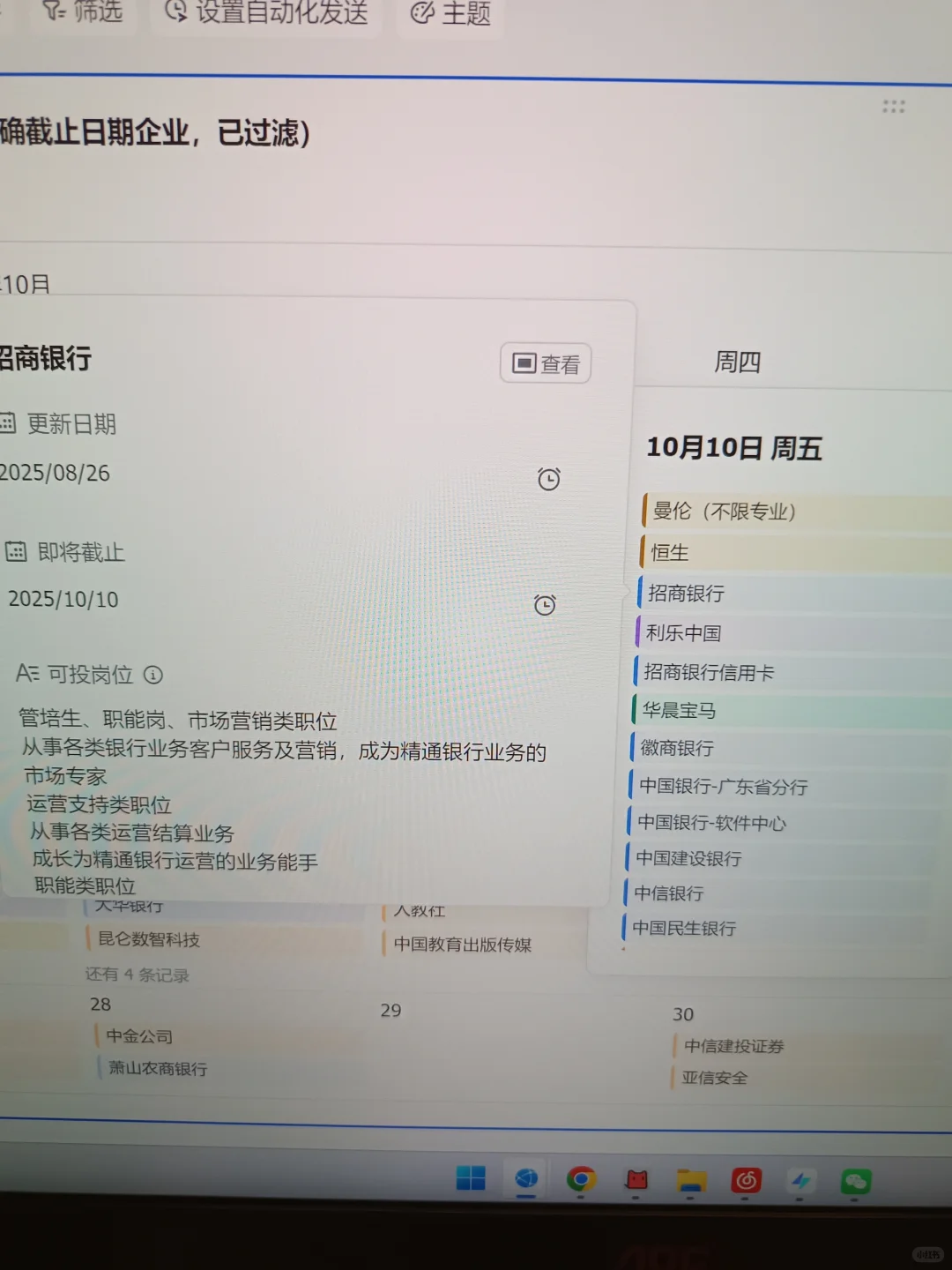Click the 查看 view button
952x1270 pixels.
pos(546,363)
